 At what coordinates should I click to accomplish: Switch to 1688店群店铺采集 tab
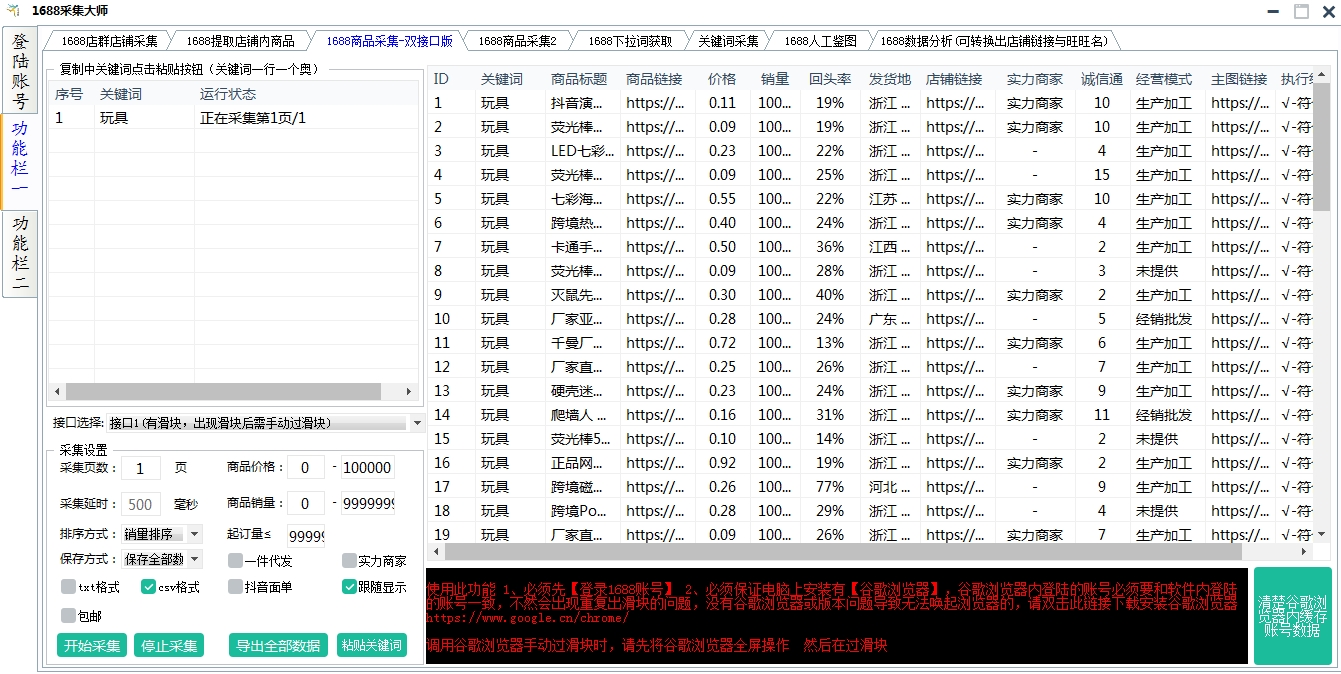coord(109,41)
